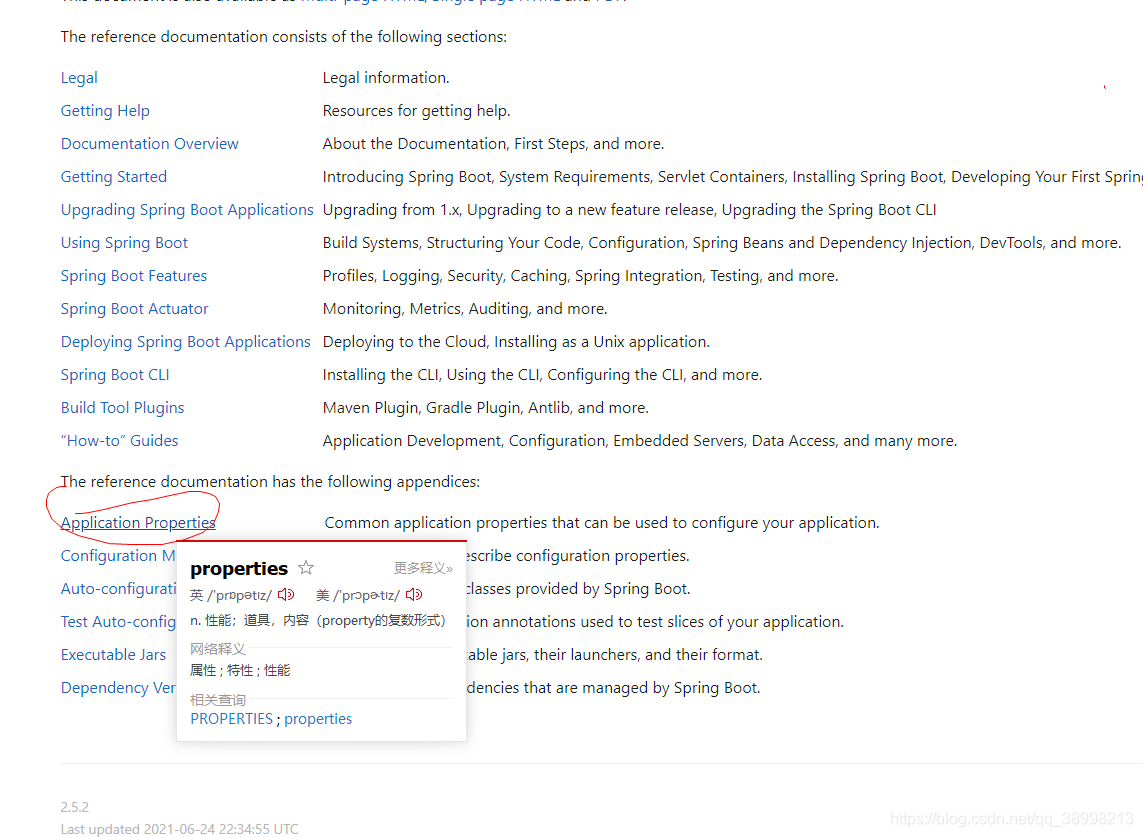Play the British pronunciation audio
Screen dimensions: 1143x837
coord(286,595)
